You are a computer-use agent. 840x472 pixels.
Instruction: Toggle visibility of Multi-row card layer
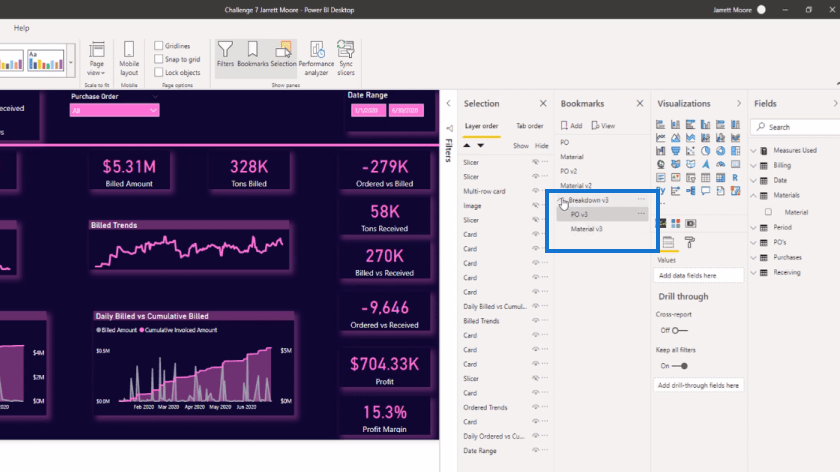(535, 191)
